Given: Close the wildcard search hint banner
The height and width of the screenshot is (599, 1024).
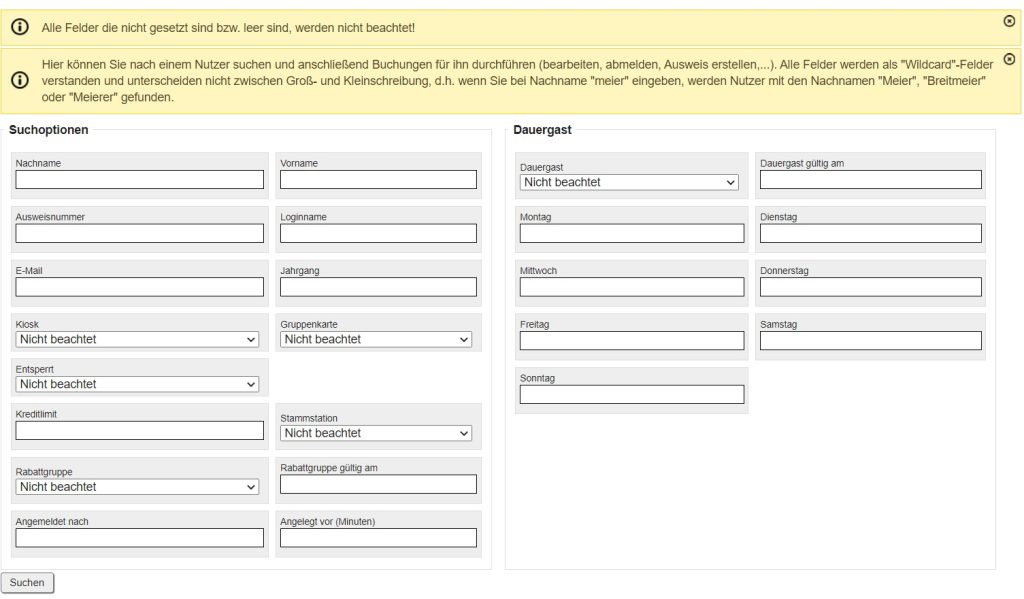Looking at the screenshot, I should [1009, 59].
